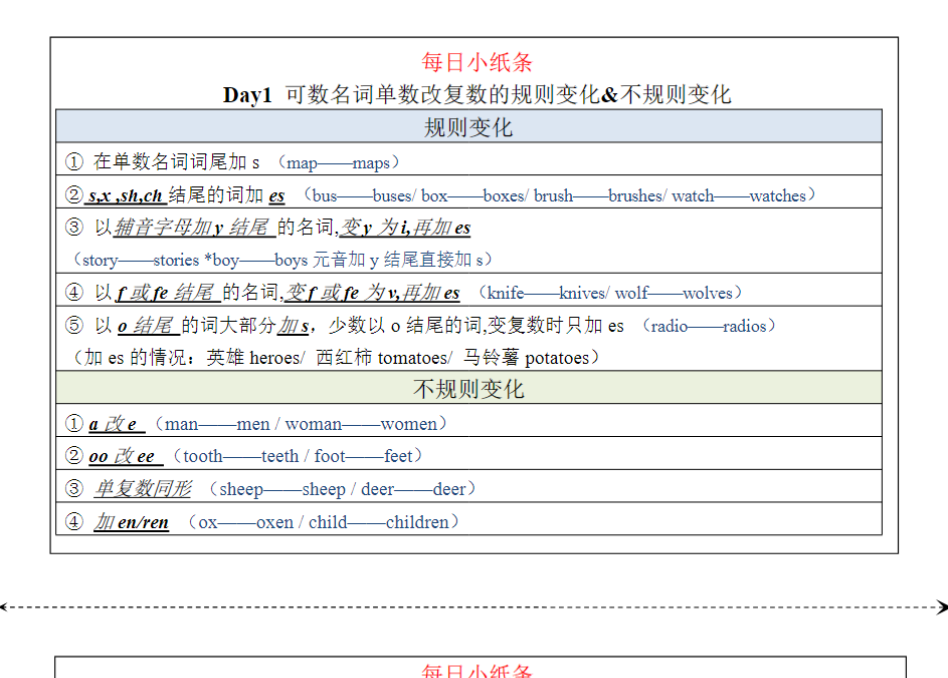Click the right arrowhead of the dashed line
This screenshot has width=948, height=678.
coord(941,606)
